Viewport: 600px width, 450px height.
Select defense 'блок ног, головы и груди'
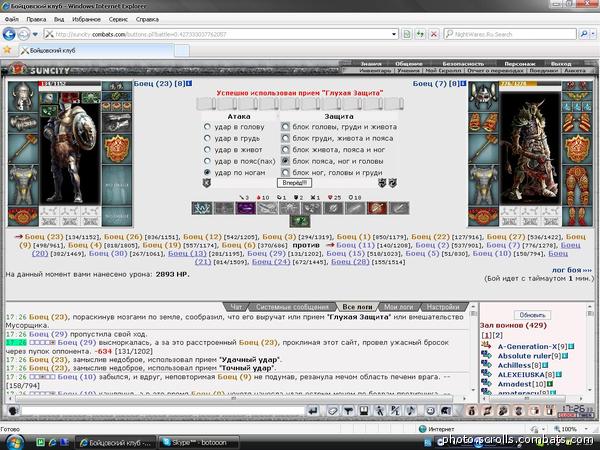coord(285,173)
